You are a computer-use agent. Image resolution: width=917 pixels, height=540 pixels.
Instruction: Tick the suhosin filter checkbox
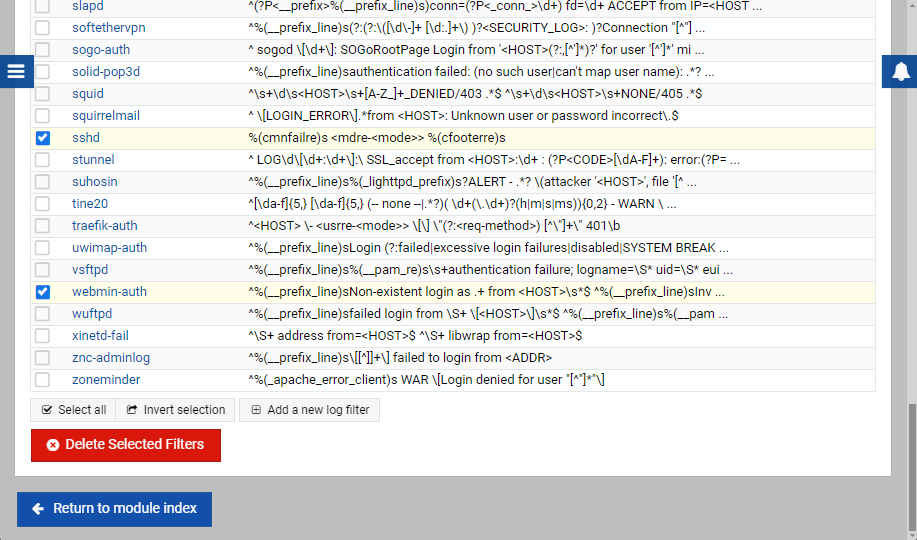42,182
